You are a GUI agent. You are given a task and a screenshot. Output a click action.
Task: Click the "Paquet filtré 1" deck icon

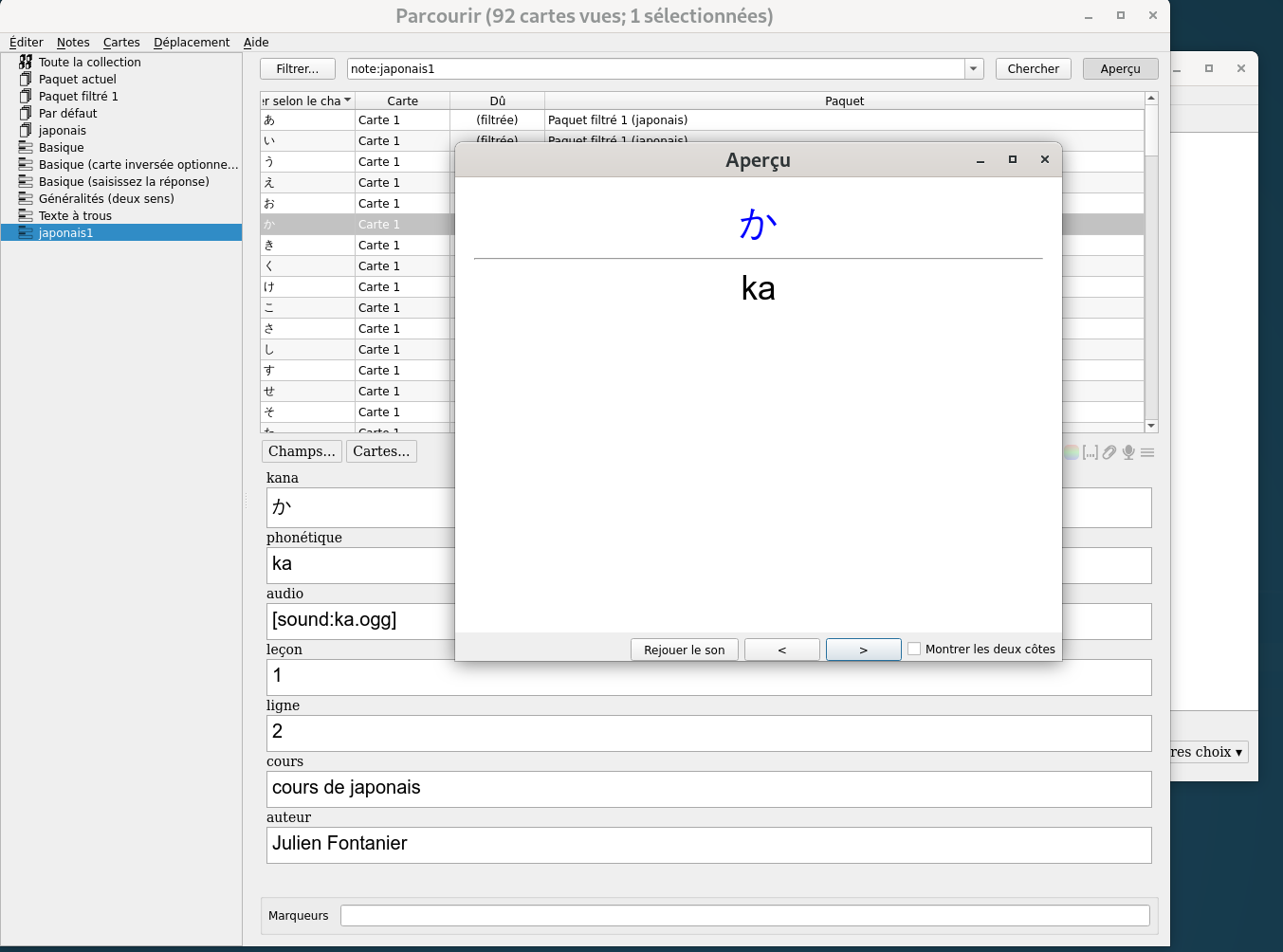click(26, 96)
